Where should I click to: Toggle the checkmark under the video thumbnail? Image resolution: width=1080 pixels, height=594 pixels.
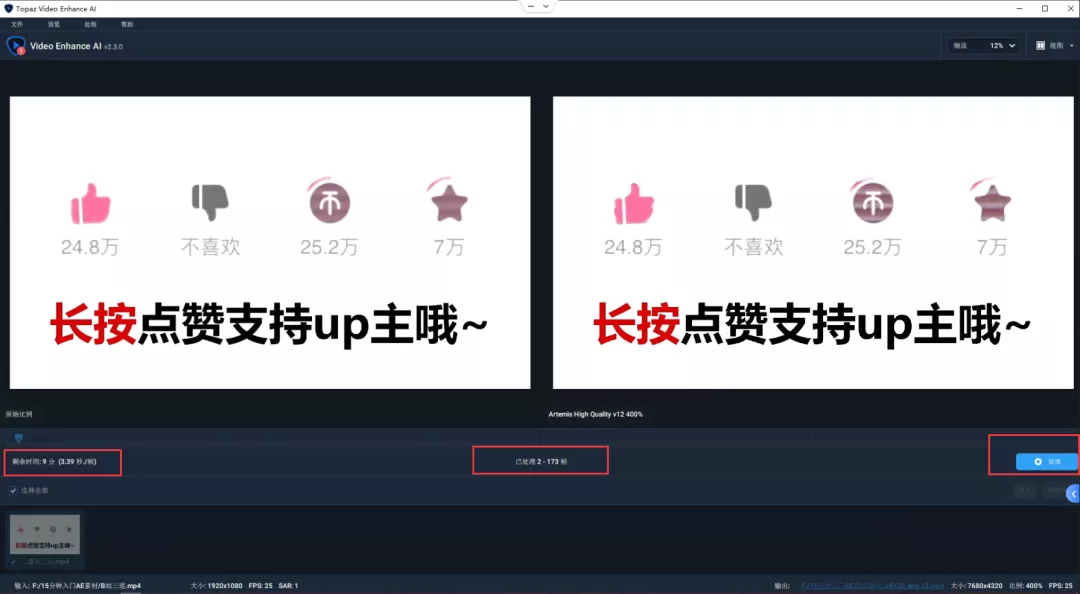[14, 562]
